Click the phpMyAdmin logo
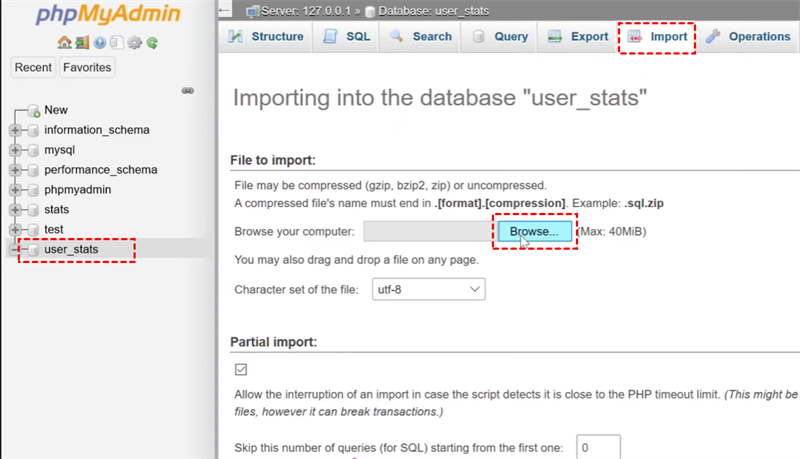The width and height of the screenshot is (800, 459). pyautogui.click(x=108, y=14)
